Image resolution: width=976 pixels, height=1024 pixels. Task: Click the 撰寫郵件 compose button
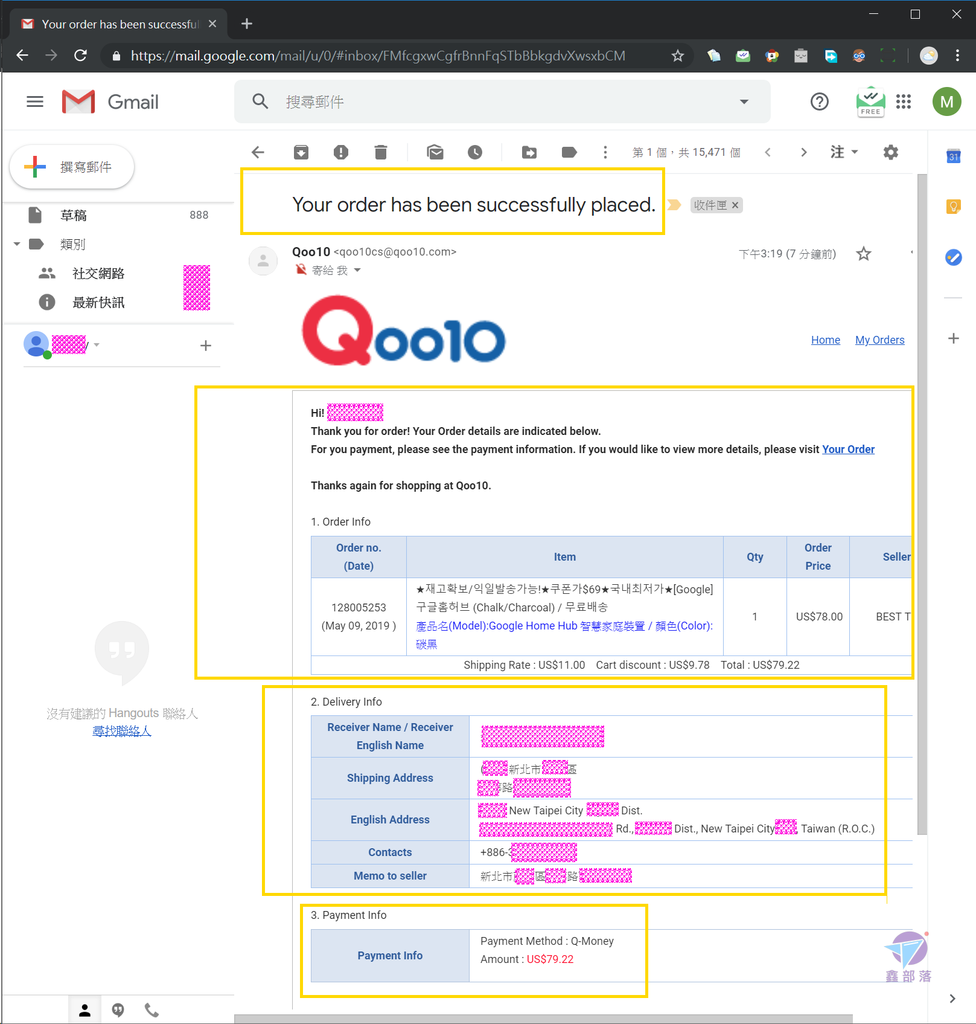(72, 167)
